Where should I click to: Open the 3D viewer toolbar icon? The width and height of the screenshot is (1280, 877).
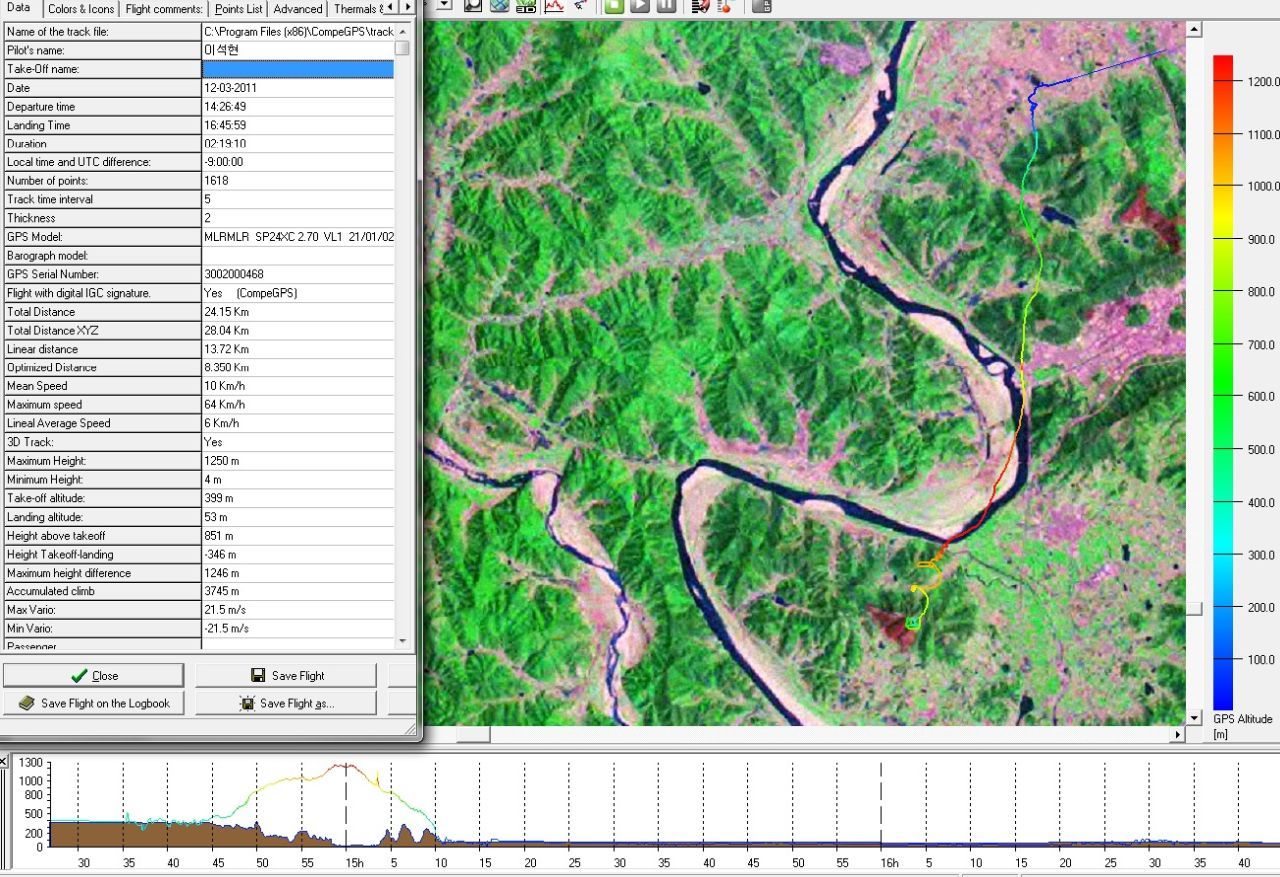point(526,5)
